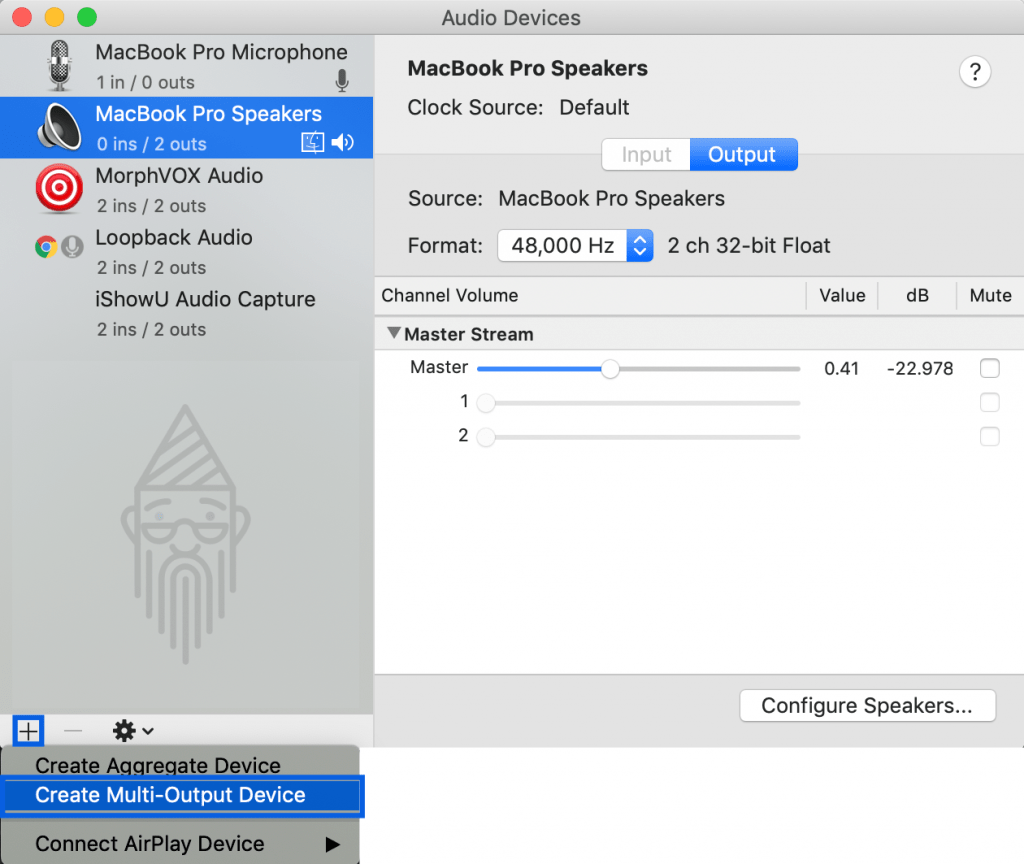Open Connect AirPlay Device submenu

[x=180, y=844]
